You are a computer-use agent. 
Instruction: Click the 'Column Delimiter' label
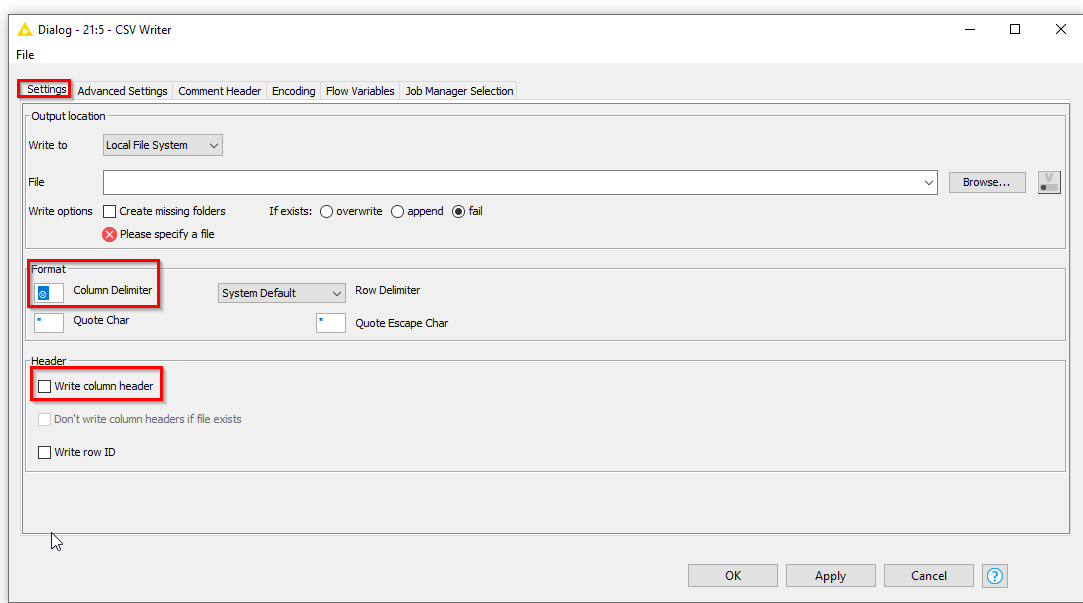(x=113, y=290)
